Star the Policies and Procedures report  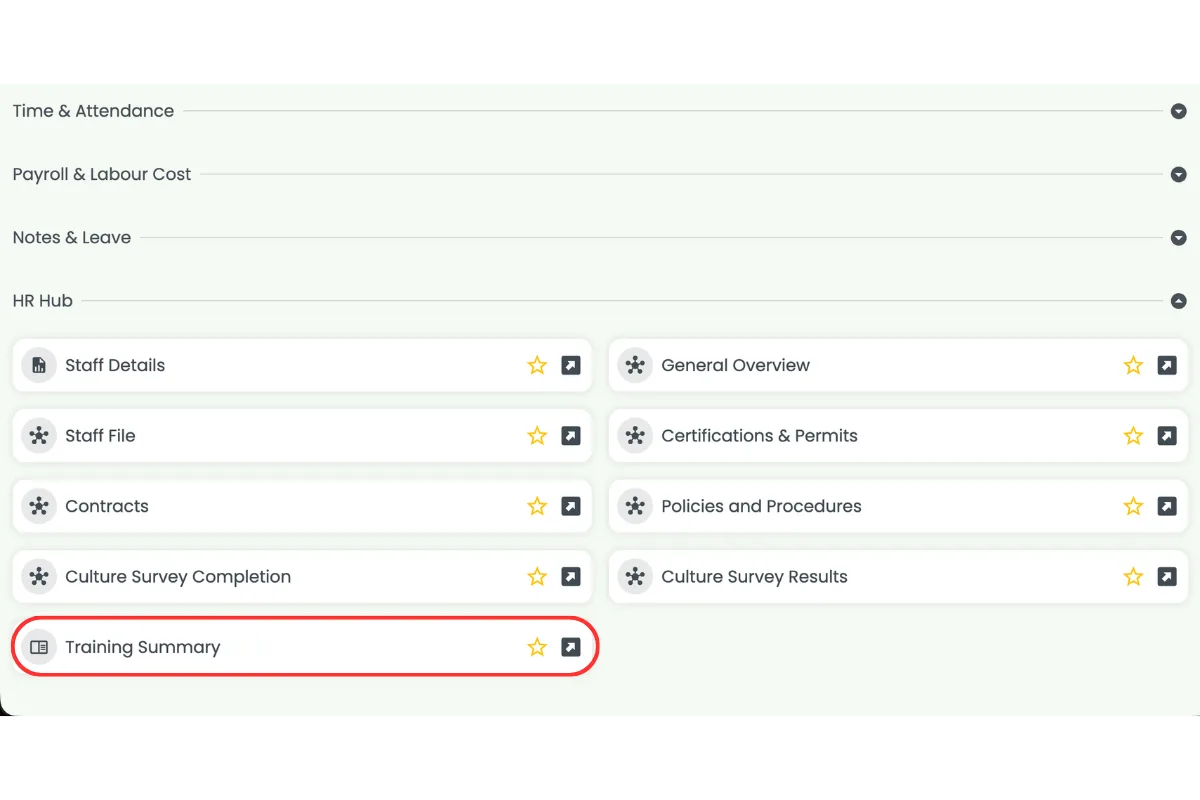coord(1133,506)
